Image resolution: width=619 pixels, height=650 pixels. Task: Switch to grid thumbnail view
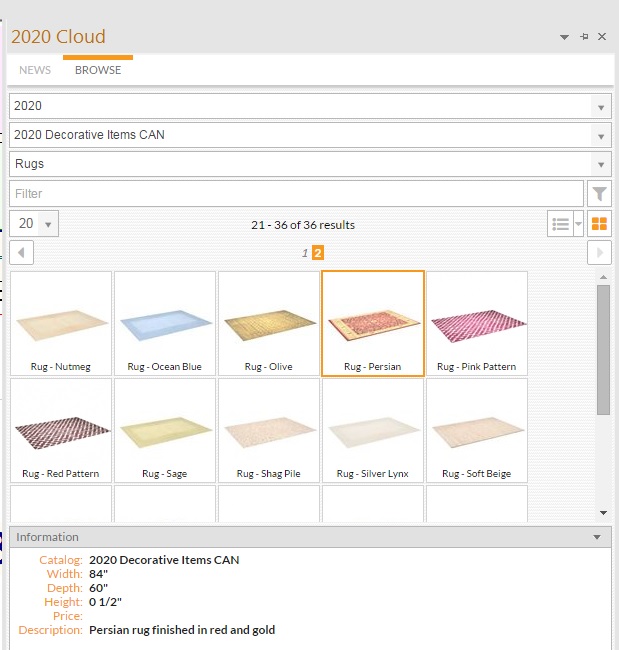pyautogui.click(x=599, y=224)
